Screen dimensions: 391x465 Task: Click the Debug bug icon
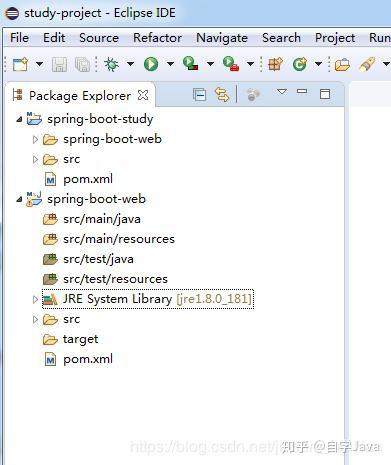(x=111, y=64)
